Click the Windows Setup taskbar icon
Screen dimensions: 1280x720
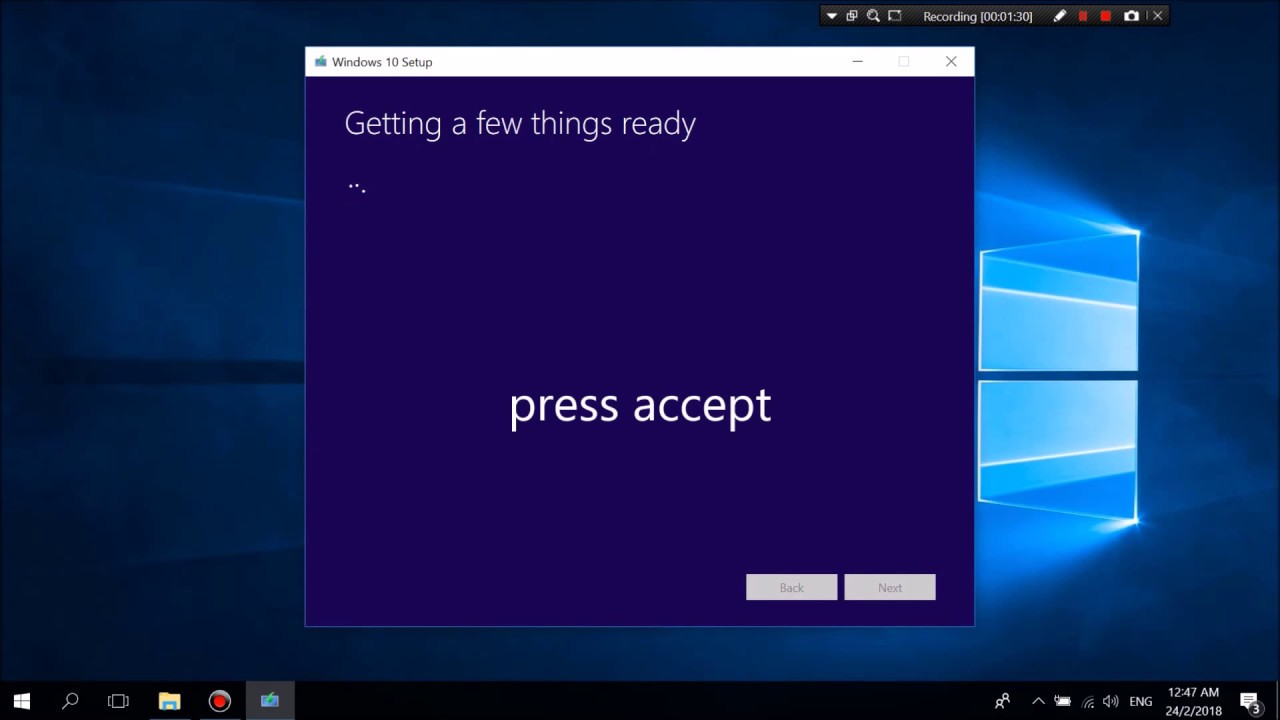coord(270,701)
